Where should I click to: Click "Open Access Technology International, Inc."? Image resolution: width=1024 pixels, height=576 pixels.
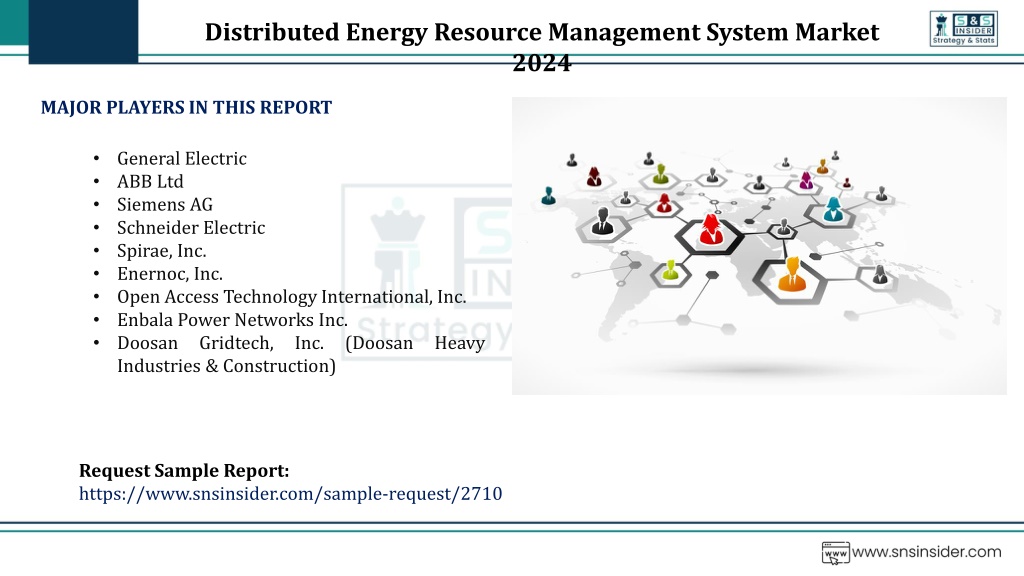click(291, 297)
